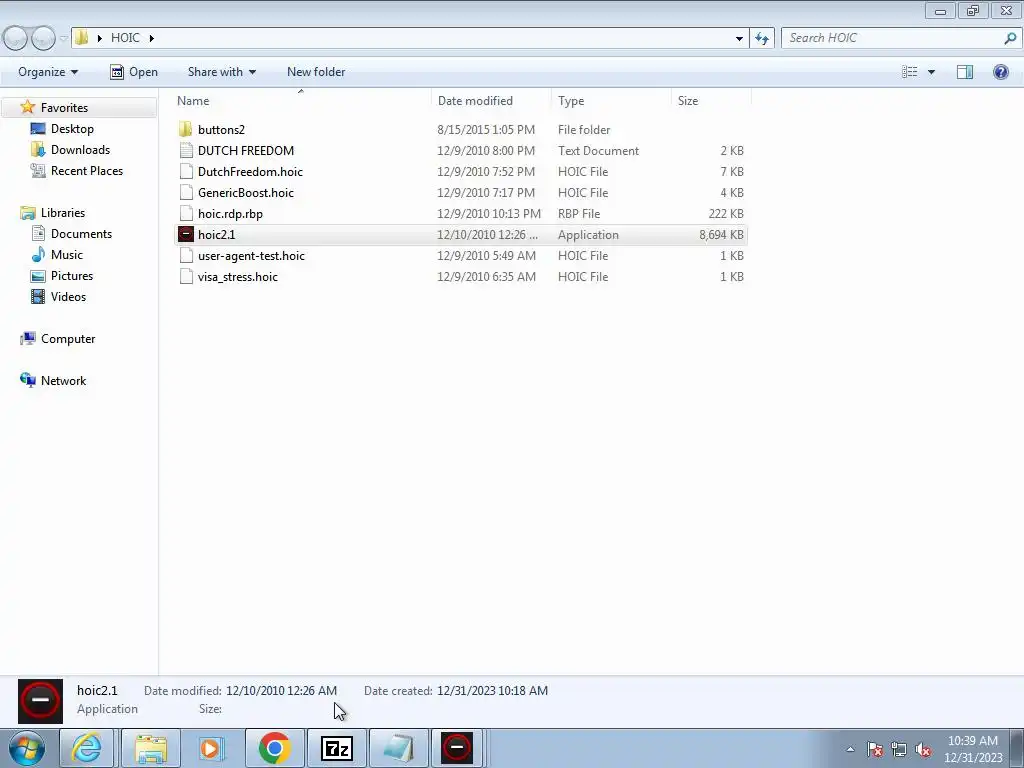Click the buttons2 folder icon

(x=186, y=129)
